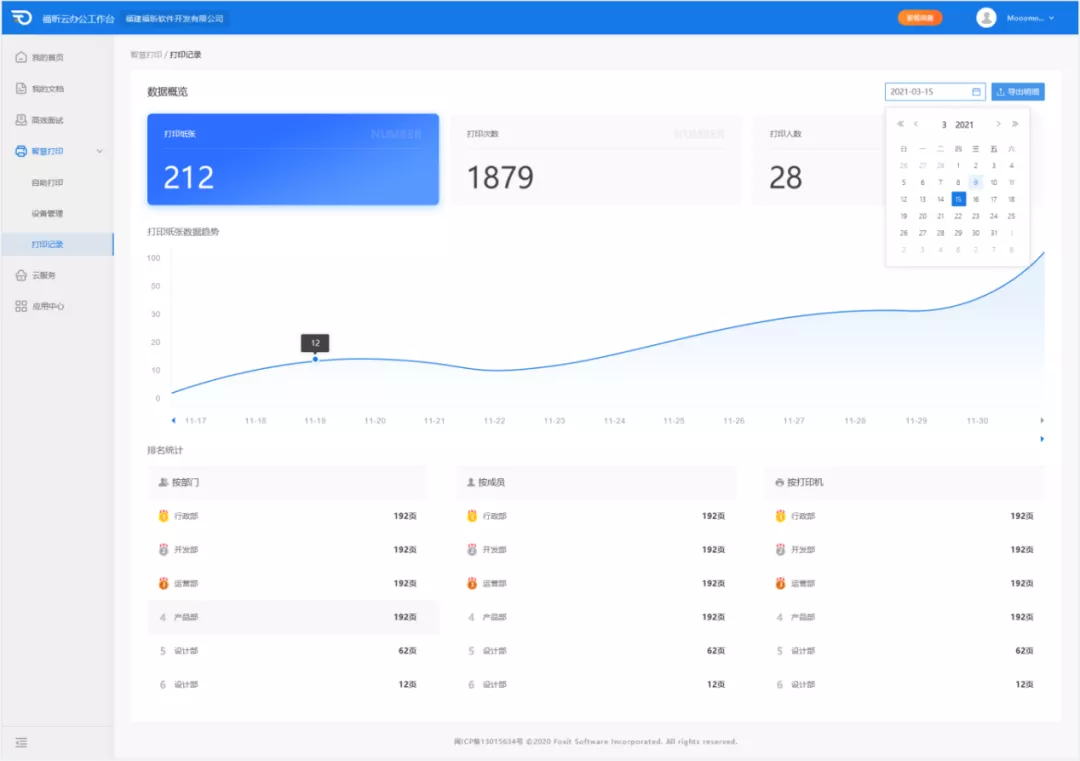1080x761 pixels.
Task: Click the chart data point labeled 12
Action: (315, 359)
